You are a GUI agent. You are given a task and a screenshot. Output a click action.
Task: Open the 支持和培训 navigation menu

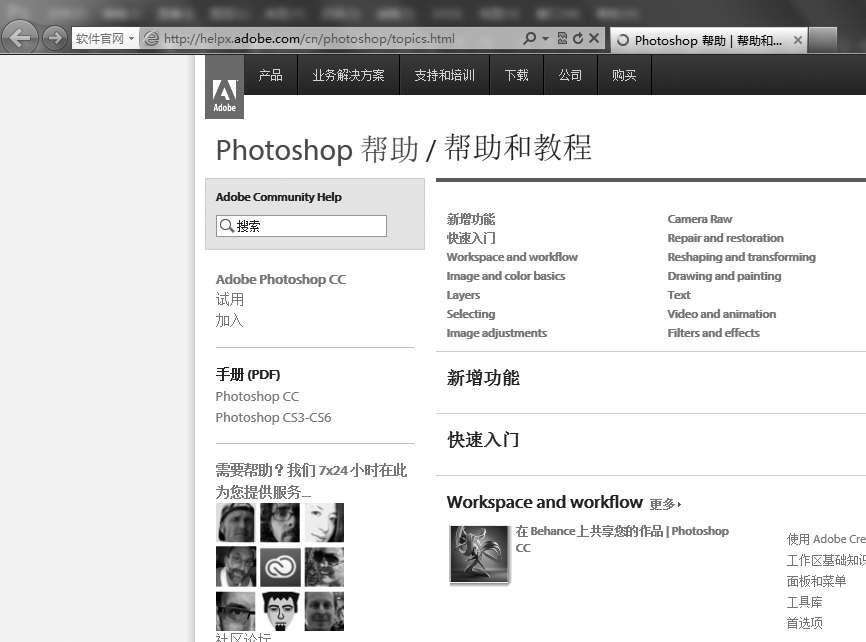click(x=444, y=75)
